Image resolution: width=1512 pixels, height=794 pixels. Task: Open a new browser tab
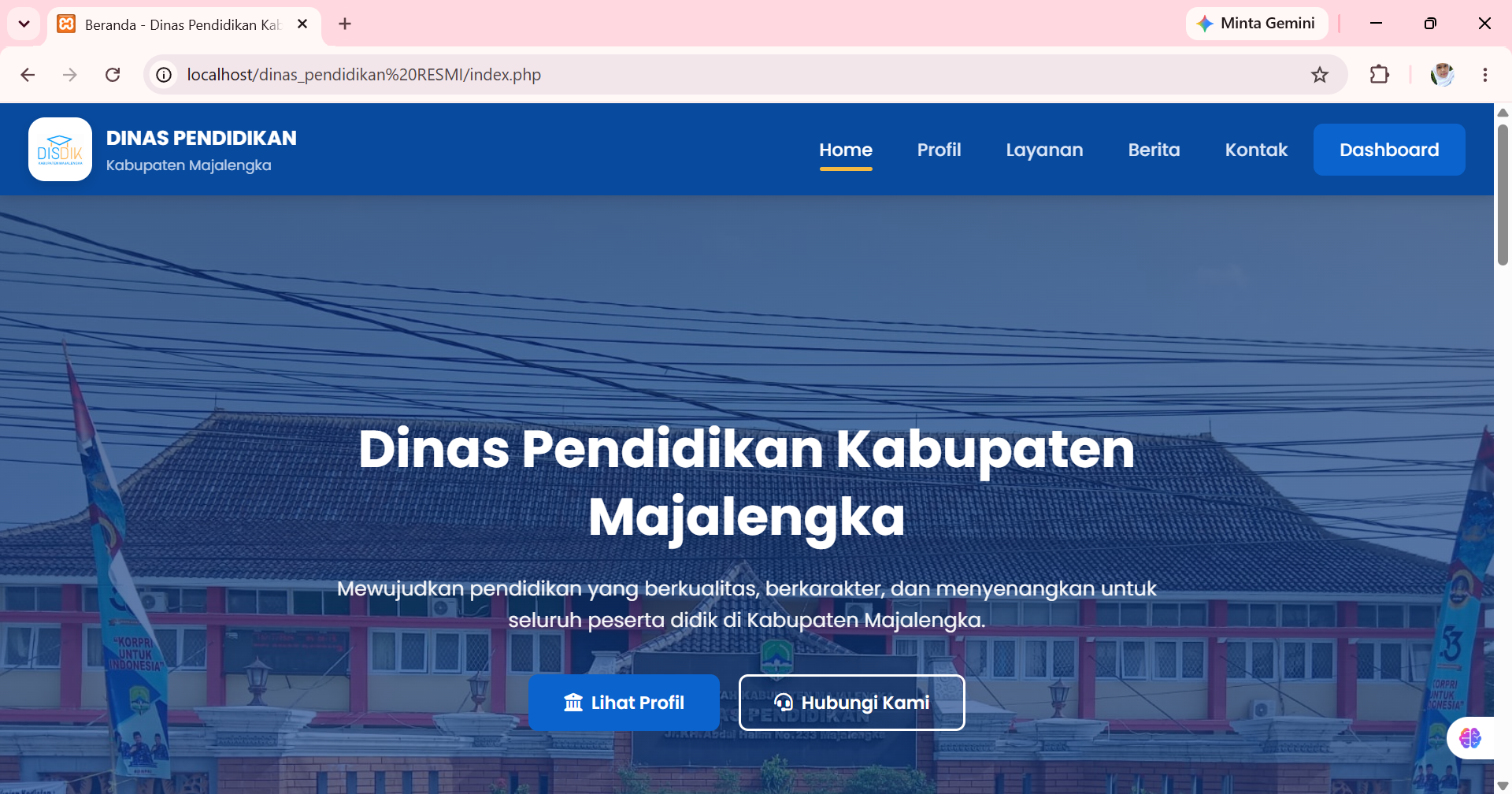point(345,24)
